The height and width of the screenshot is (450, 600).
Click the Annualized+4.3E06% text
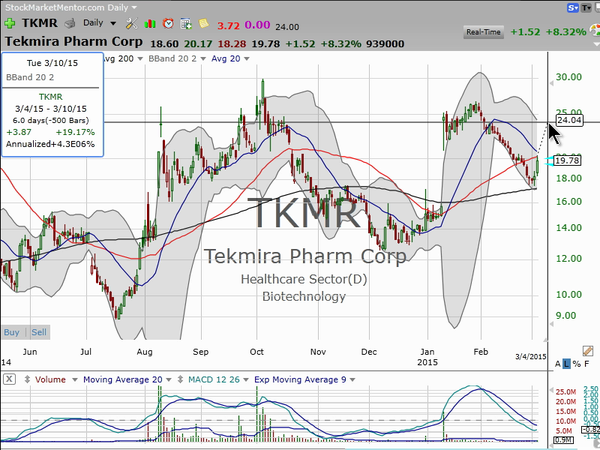(50, 144)
